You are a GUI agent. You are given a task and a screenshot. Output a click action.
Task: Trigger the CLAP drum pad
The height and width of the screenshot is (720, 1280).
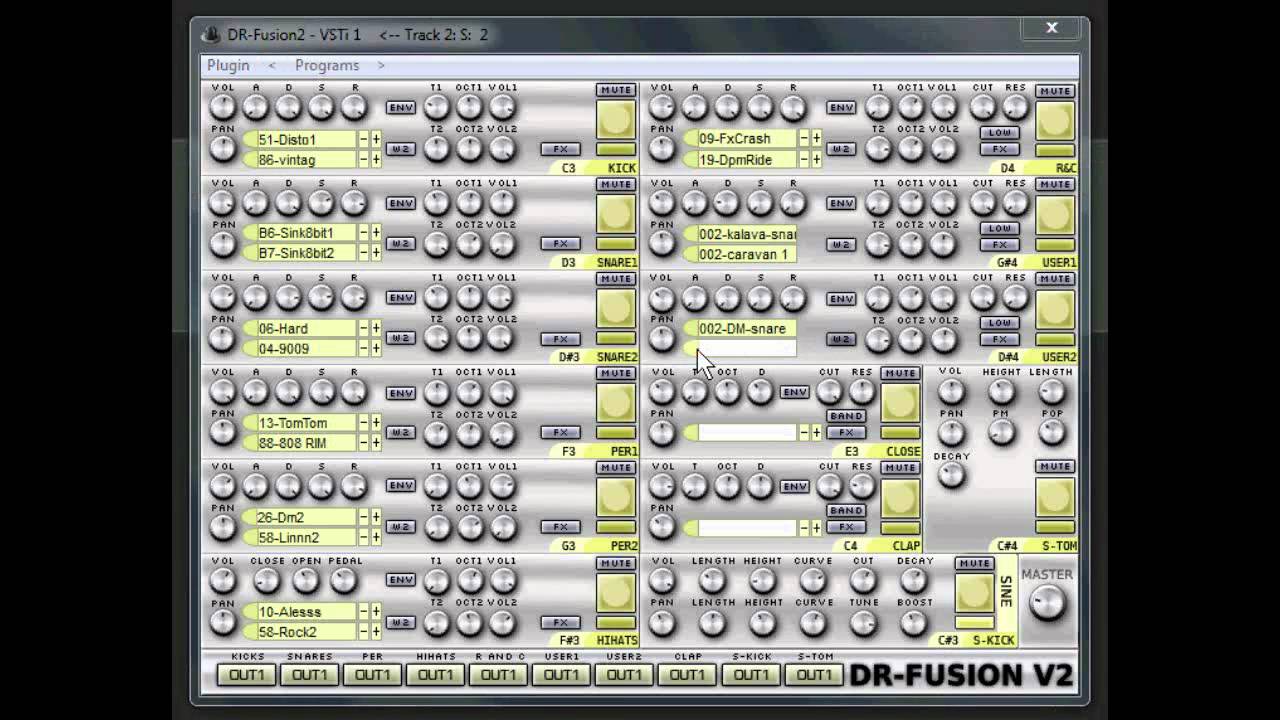[900, 497]
